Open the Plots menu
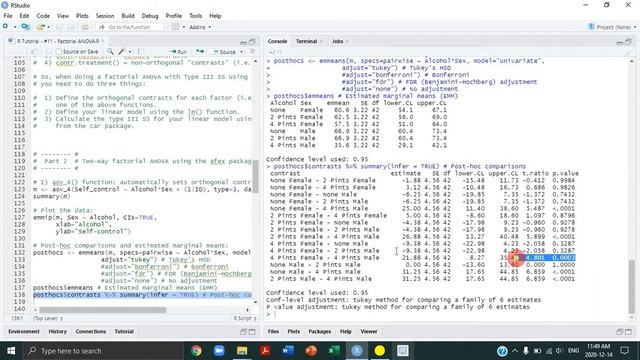This screenshot has height=360, width=640. point(82,16)
